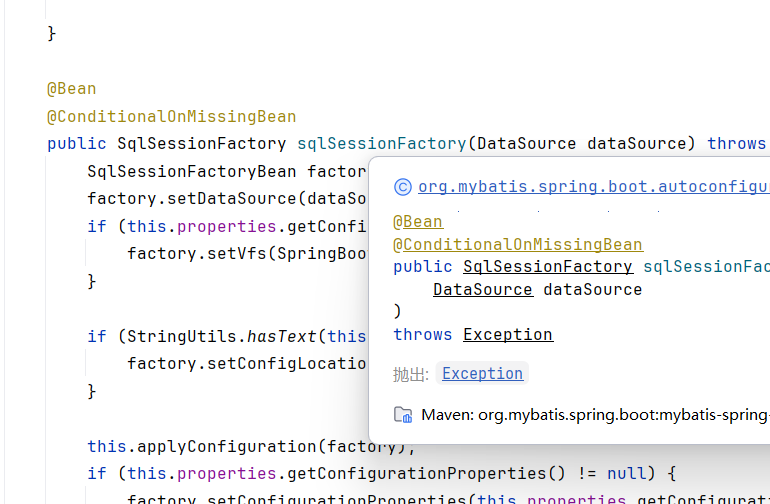Image resolution: width=770 pixels, height=504 pixels.
Task: Click the class icon in documentation popup
Action: (403, 186)
